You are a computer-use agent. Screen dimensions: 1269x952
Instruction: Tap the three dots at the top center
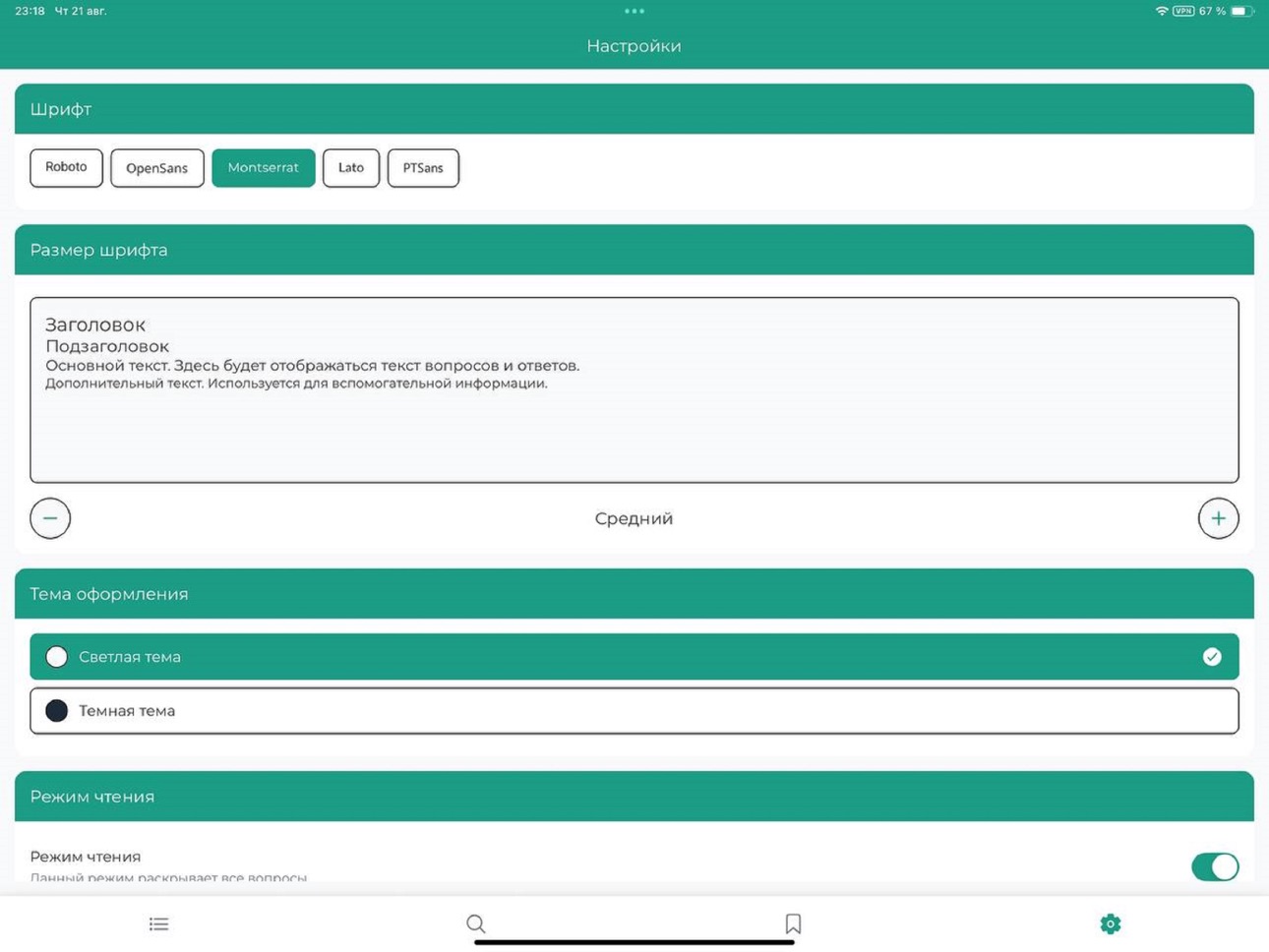pyautogui.click(x=634, y=11)
